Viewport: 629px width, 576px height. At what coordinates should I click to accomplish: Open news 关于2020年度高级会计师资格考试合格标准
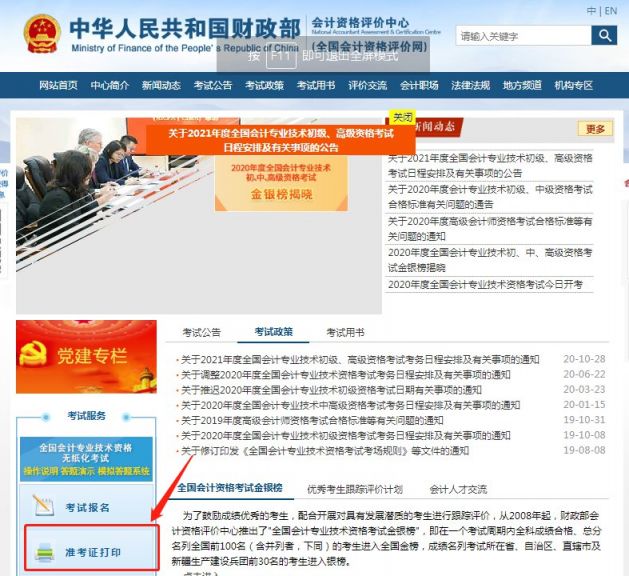tap(490, 229)
